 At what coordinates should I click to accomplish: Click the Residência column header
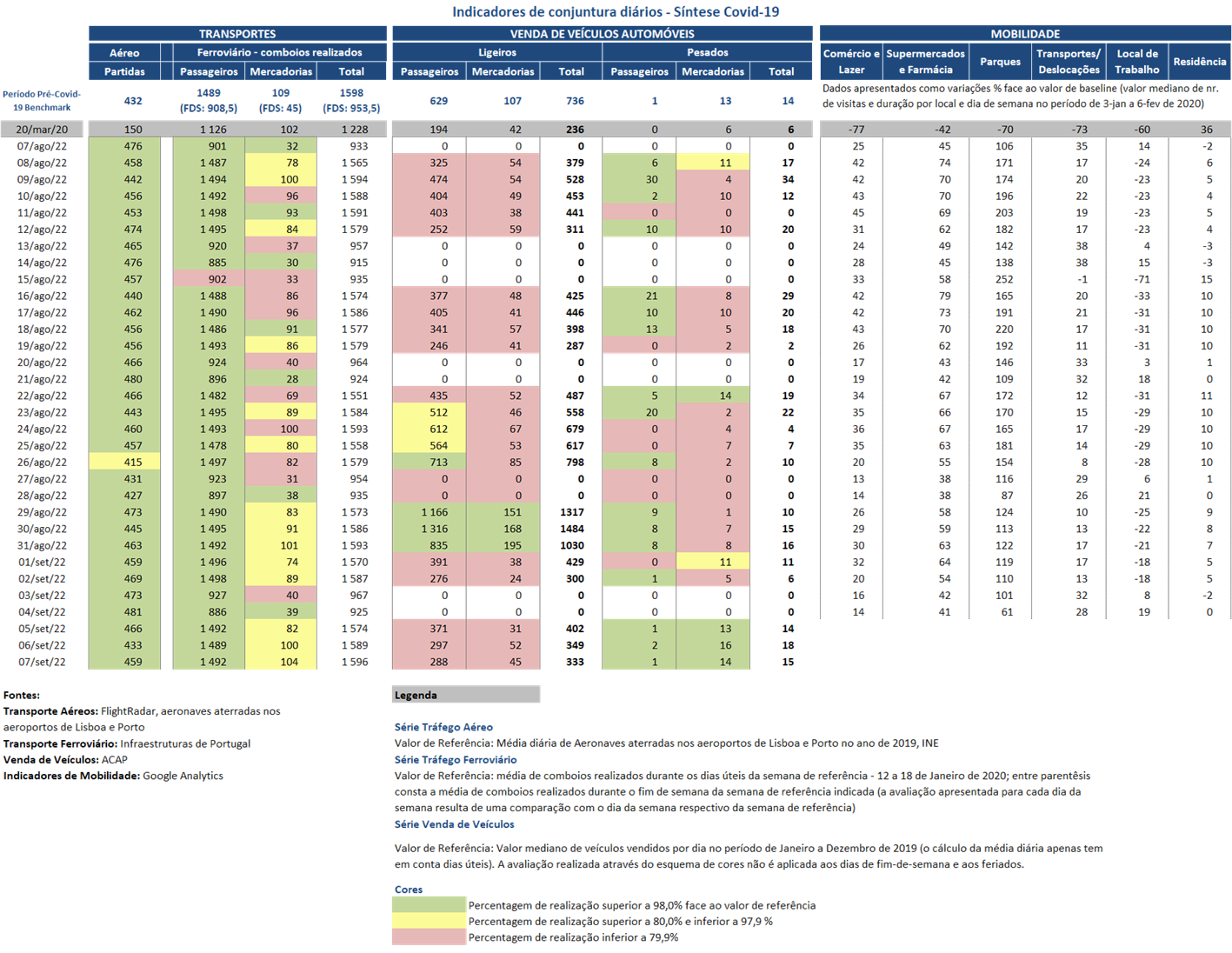[x=1200, y=62]
